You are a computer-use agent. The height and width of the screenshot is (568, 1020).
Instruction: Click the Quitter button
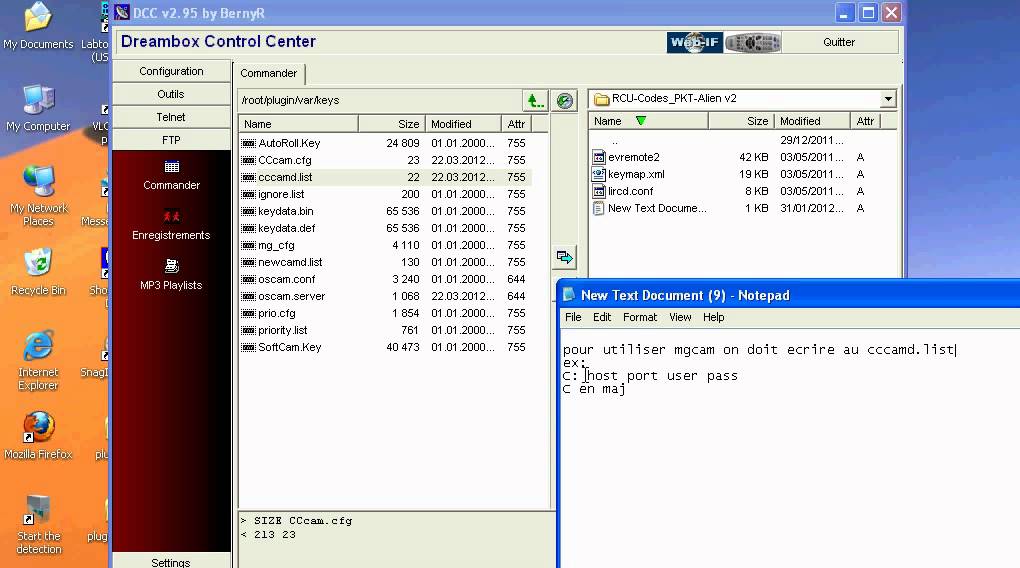tap(839, 42)
